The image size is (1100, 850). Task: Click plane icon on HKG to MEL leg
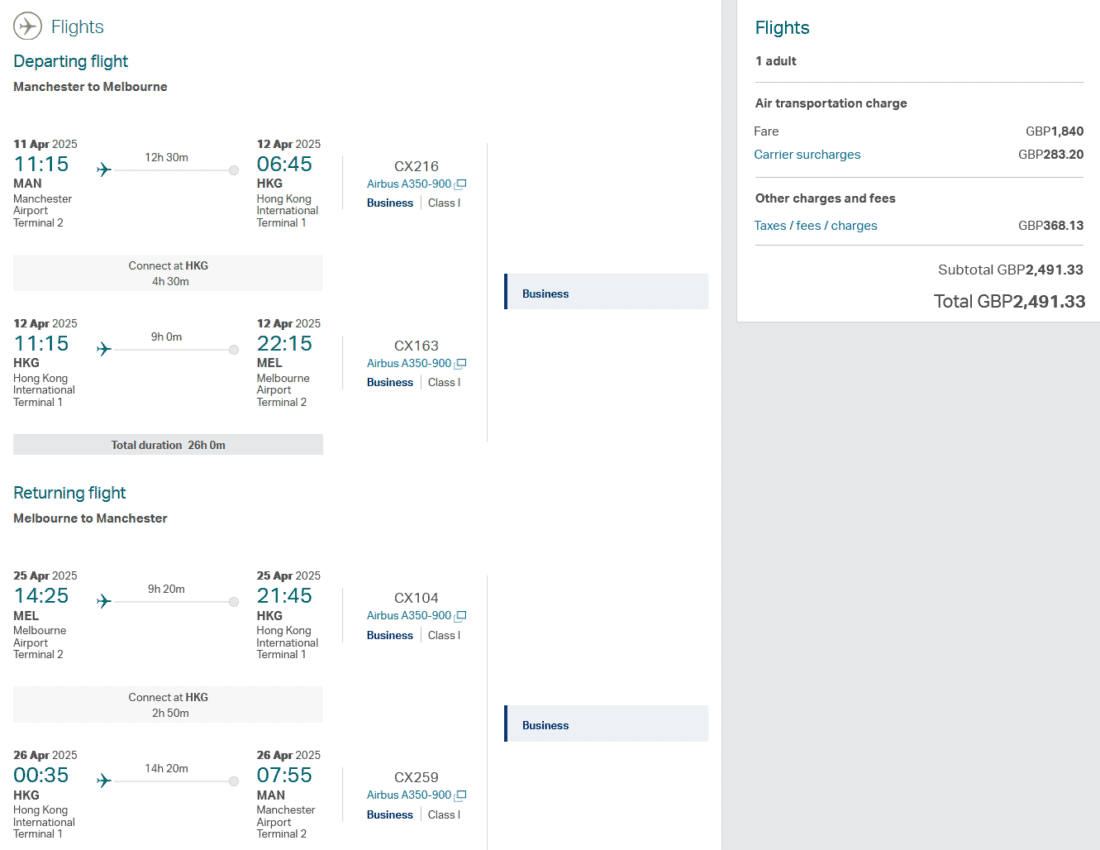click(104, 349)
